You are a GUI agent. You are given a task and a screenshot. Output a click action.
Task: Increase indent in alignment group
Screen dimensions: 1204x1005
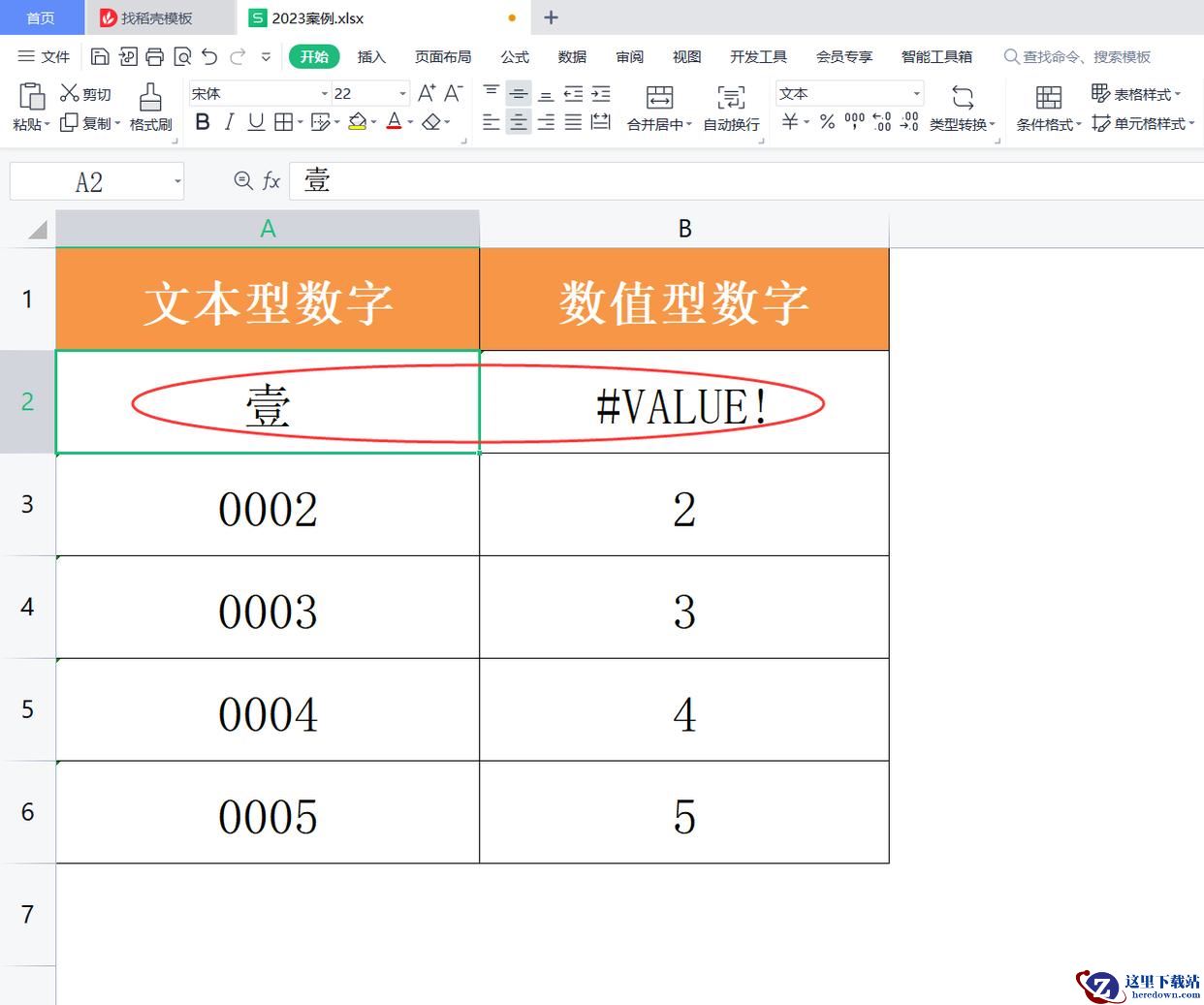click(601, 94)
